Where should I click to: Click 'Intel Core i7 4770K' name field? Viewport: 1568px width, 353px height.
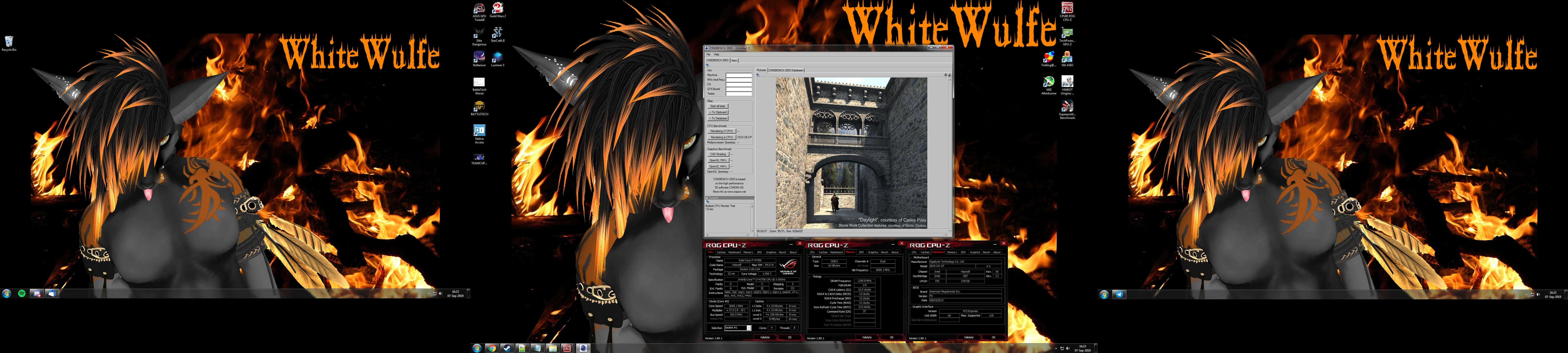750,261
